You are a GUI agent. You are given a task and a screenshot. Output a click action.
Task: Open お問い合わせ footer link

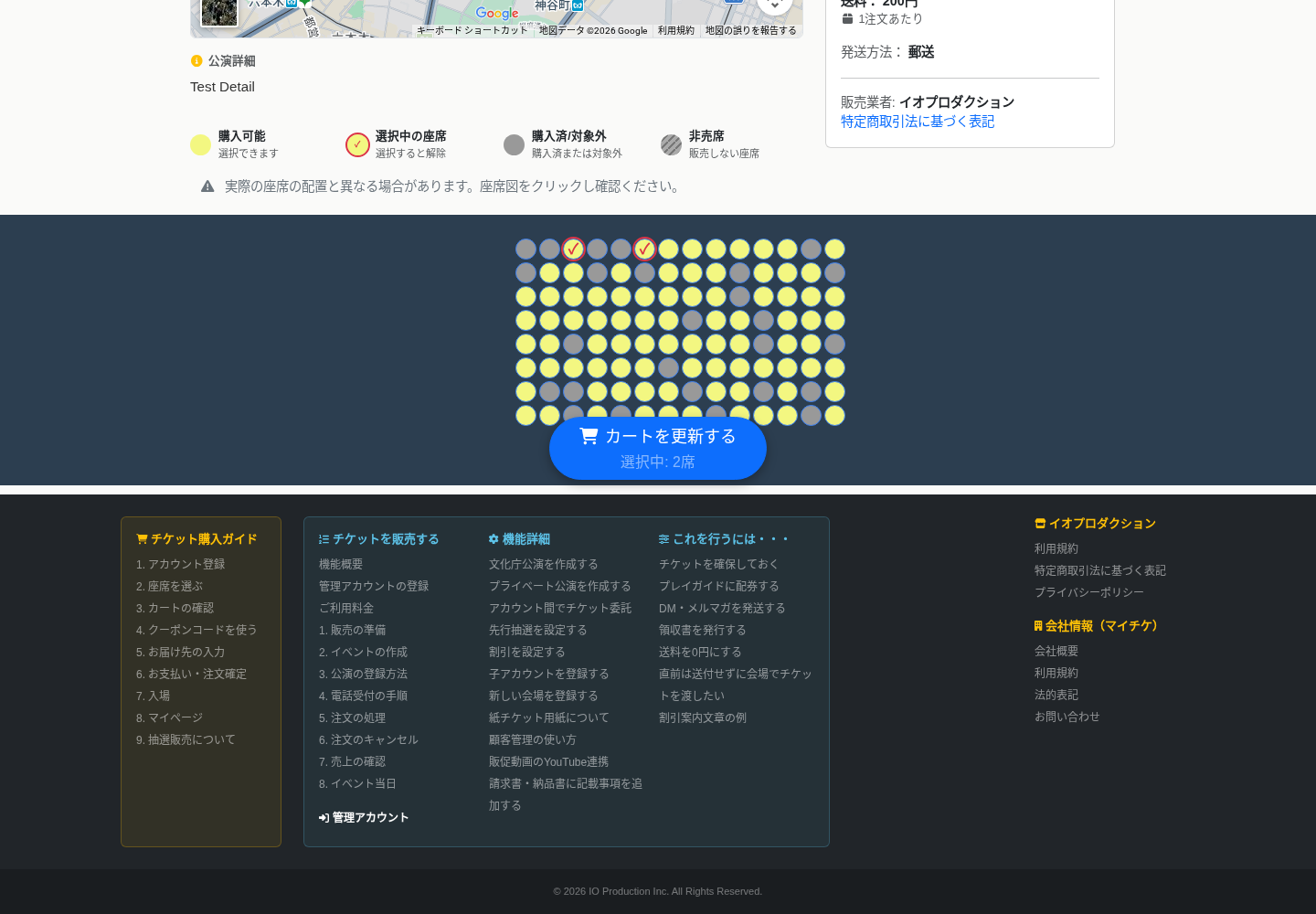tap(1067, 717)
